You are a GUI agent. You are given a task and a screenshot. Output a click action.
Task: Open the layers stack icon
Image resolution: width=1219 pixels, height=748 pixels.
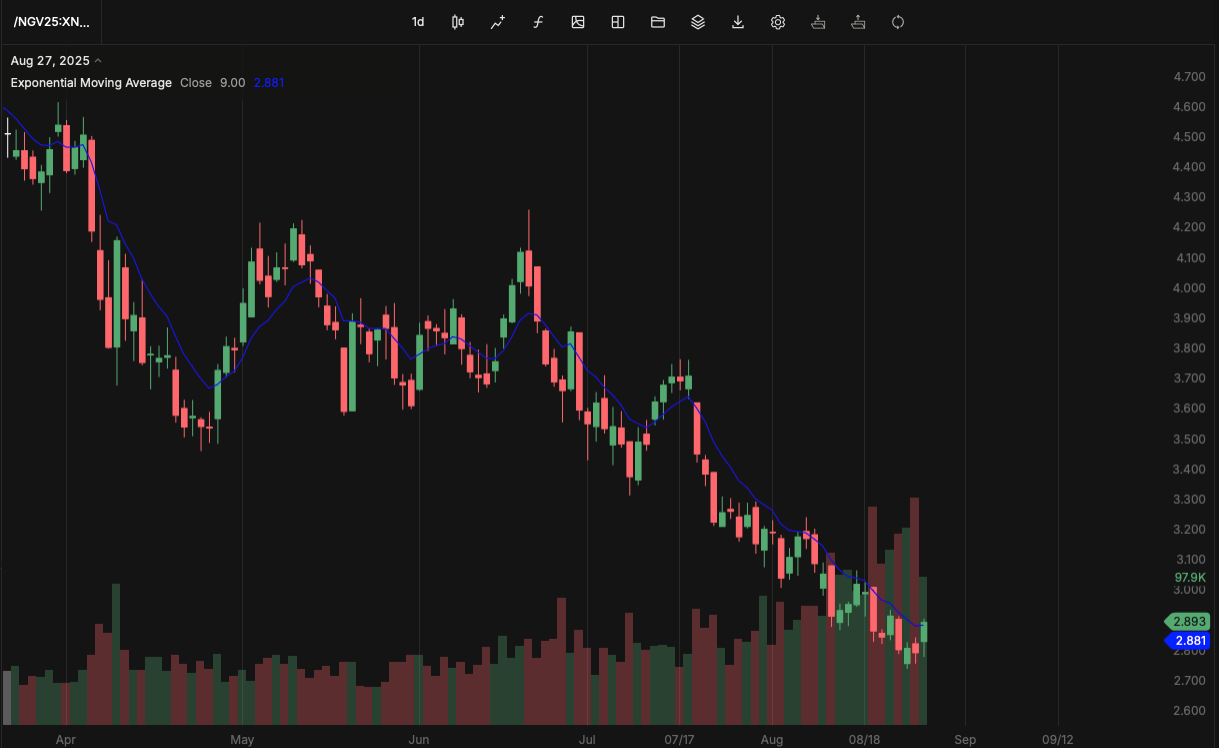pyautogui.click(x=698, y=22)
